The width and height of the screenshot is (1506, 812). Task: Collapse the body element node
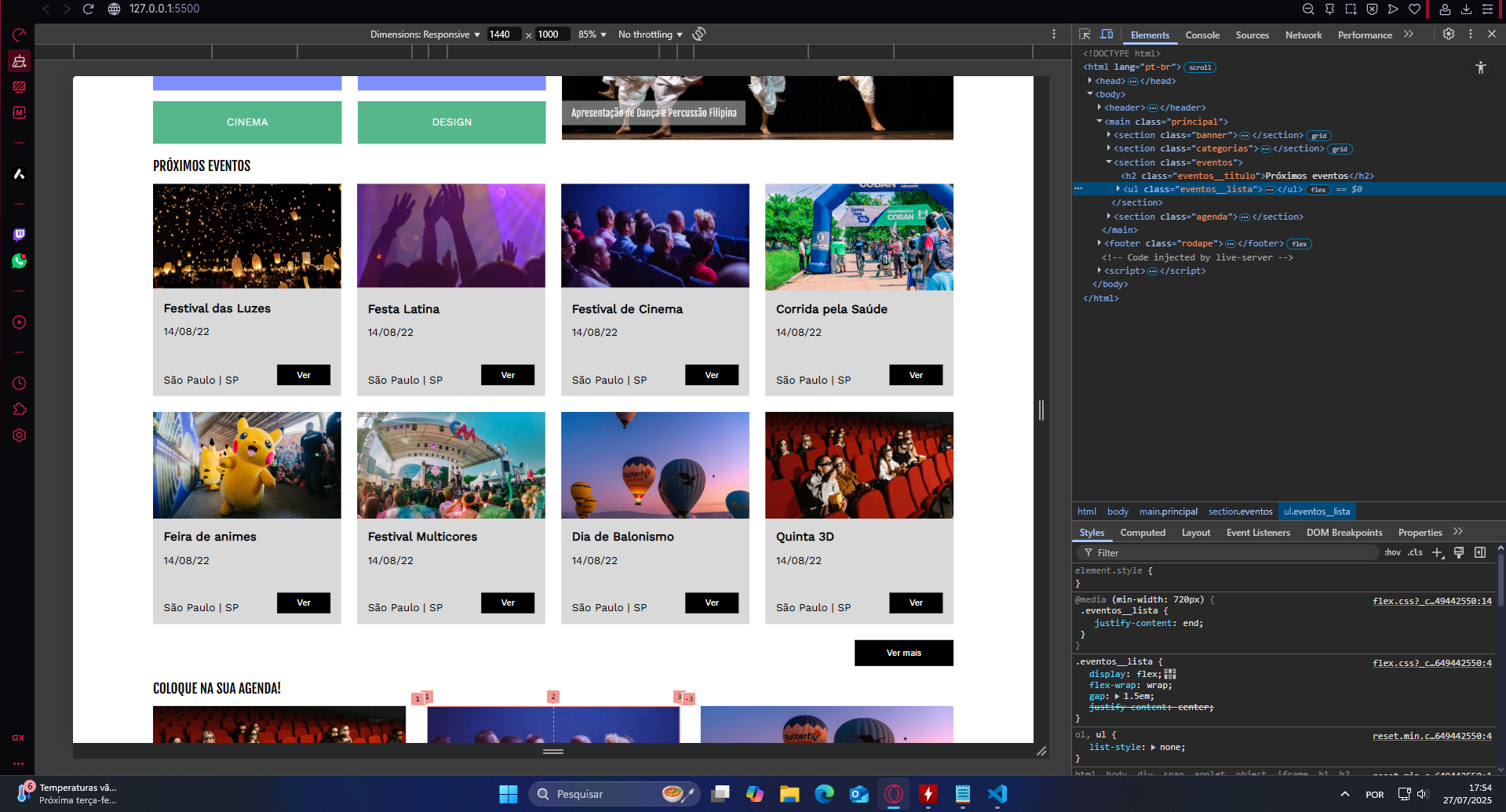(1090, 94)
